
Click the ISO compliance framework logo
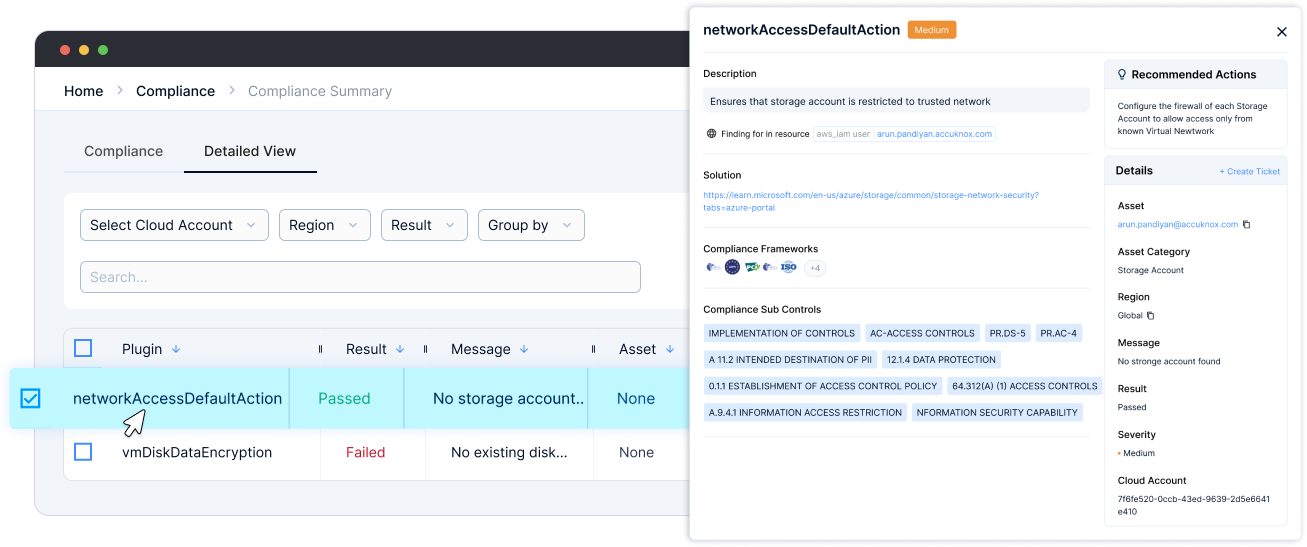789,267
